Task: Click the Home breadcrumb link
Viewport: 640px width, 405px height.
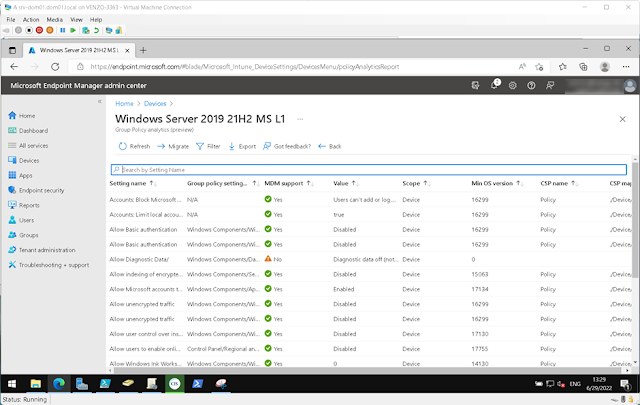Action: pyautogui.click(x=124, y=103)
